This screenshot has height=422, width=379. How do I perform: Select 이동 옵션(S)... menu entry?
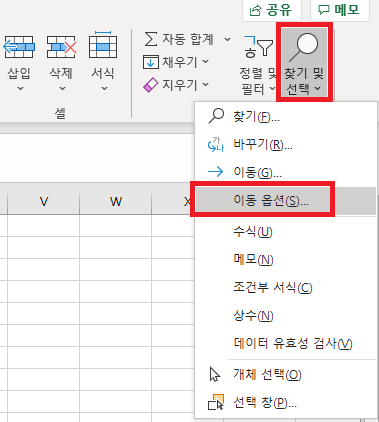tap(286, 200)
